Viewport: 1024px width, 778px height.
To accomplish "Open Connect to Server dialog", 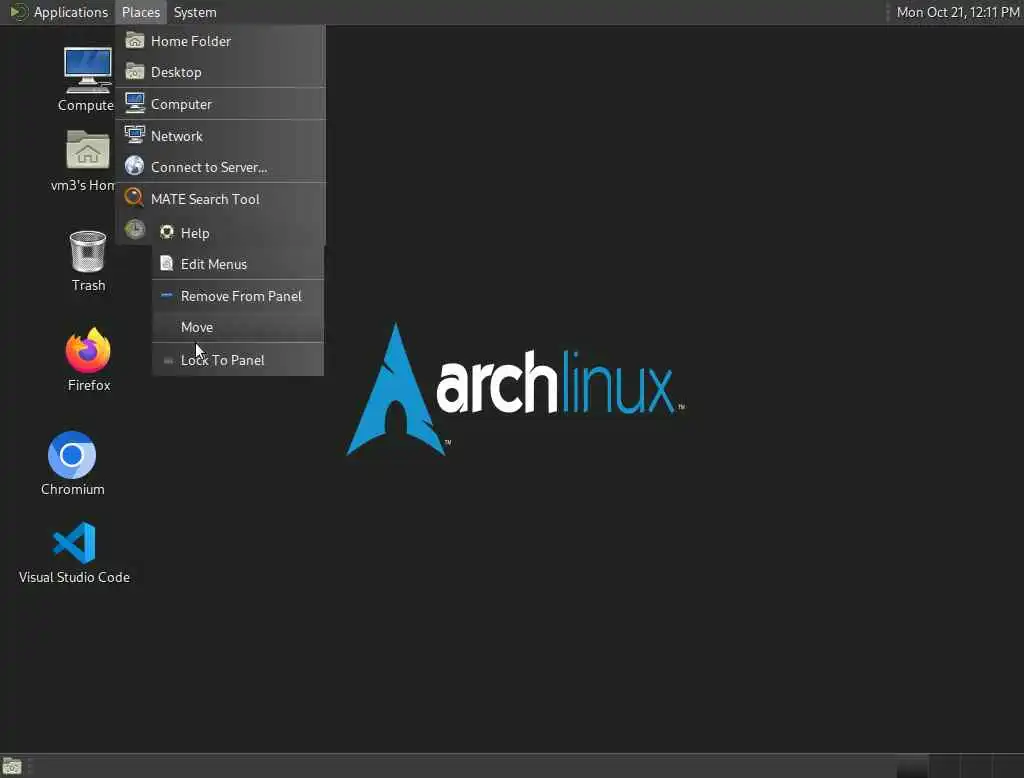I will [x=220, y=167].
